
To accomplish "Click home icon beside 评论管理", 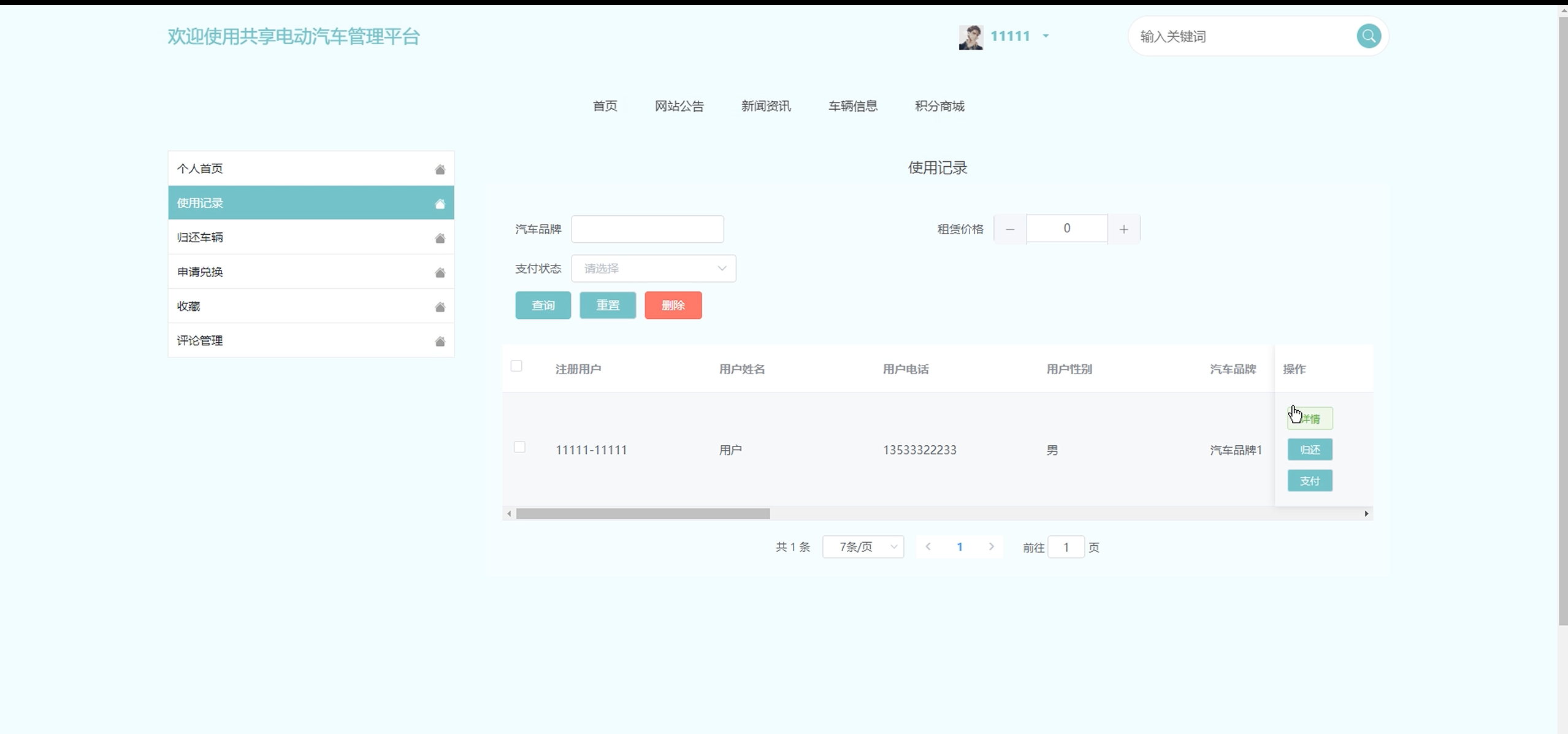I will pyautogui.click(x=440, y=341).
